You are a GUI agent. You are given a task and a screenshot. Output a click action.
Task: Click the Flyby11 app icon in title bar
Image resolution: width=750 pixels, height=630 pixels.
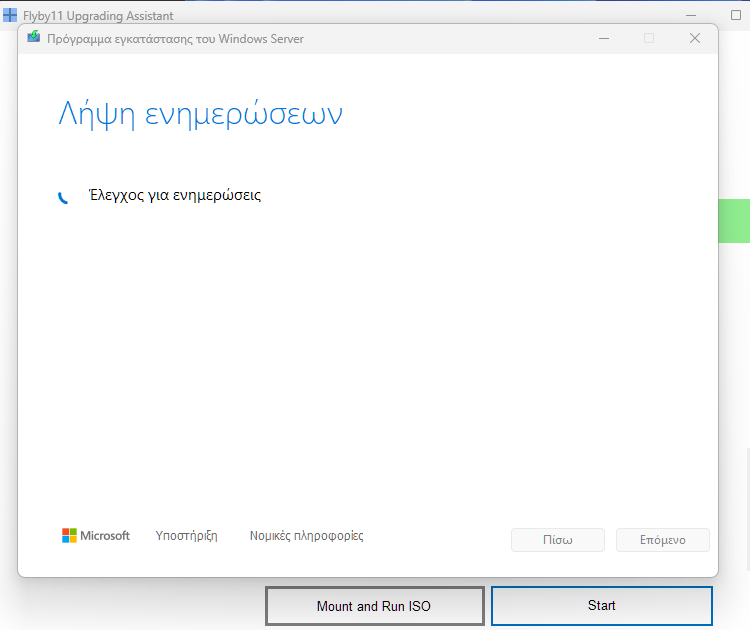(x=10, y=15)
